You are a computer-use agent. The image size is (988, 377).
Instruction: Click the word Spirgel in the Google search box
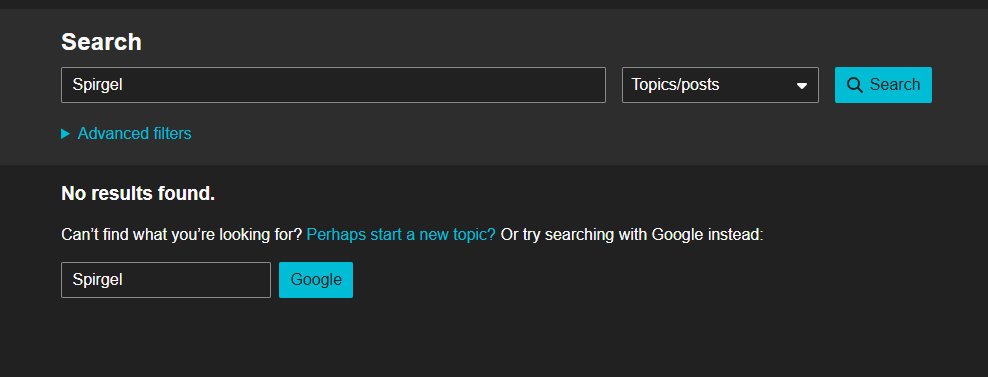pyautogui.click(x=97, y=280)
